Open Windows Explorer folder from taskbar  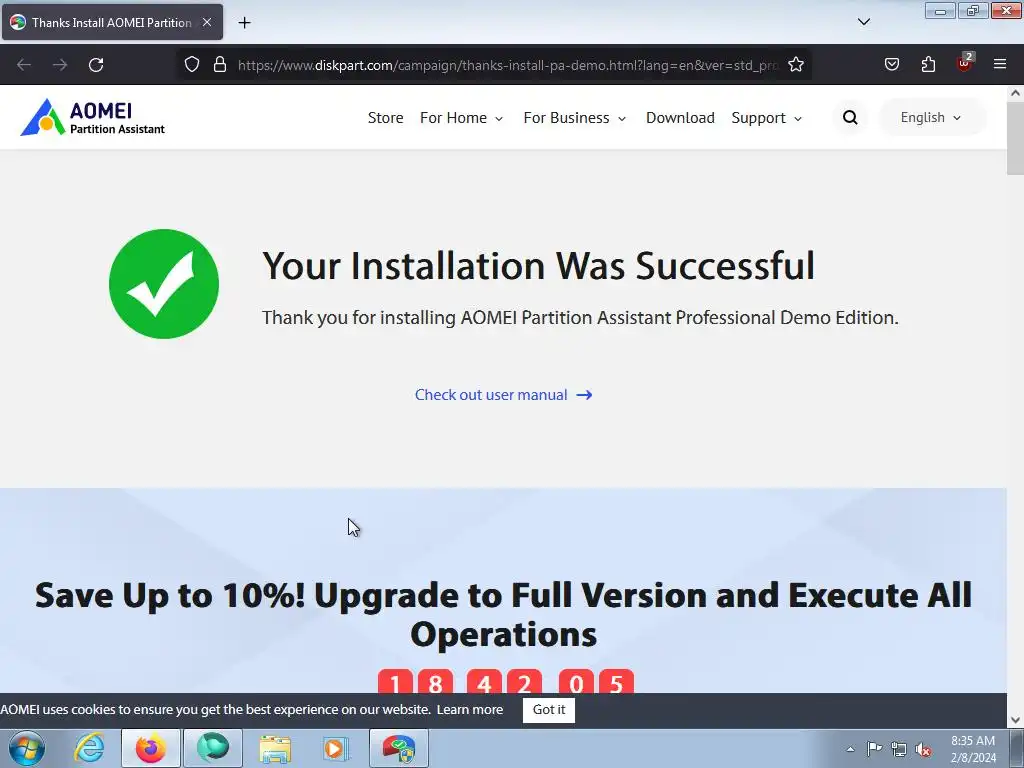275,748
